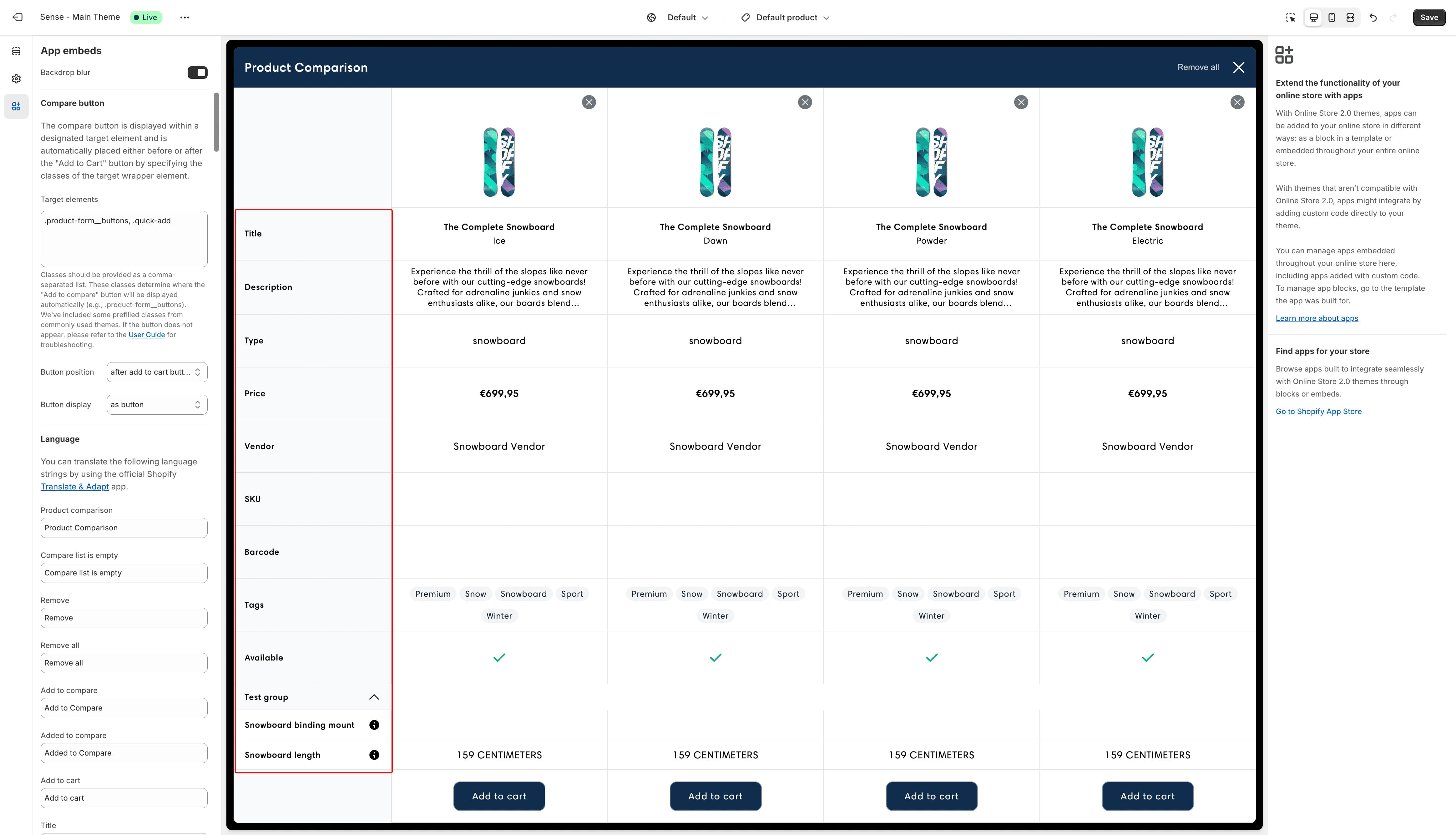This screenshot has width=1456, height=835.
Task: Switch preview to mobile view
Action: pos(1332,17)
